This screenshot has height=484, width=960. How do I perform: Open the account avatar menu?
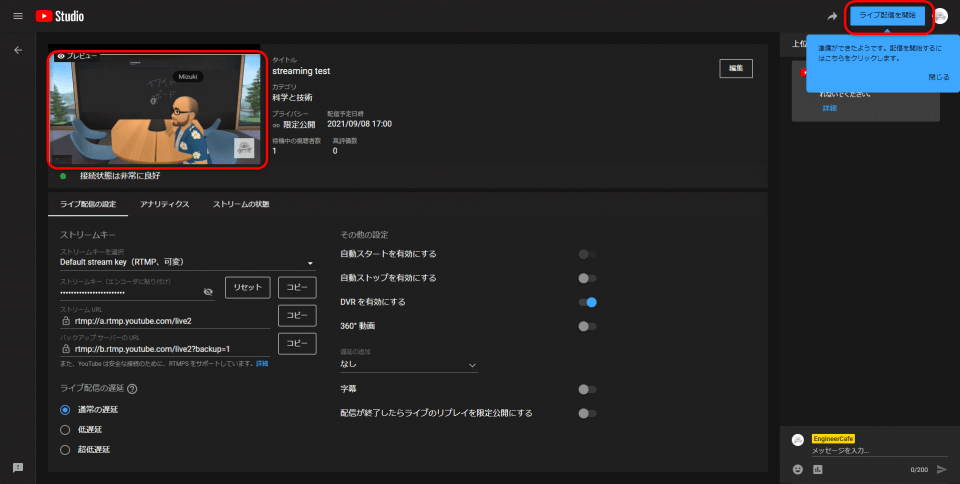click(x=940, y=16)
